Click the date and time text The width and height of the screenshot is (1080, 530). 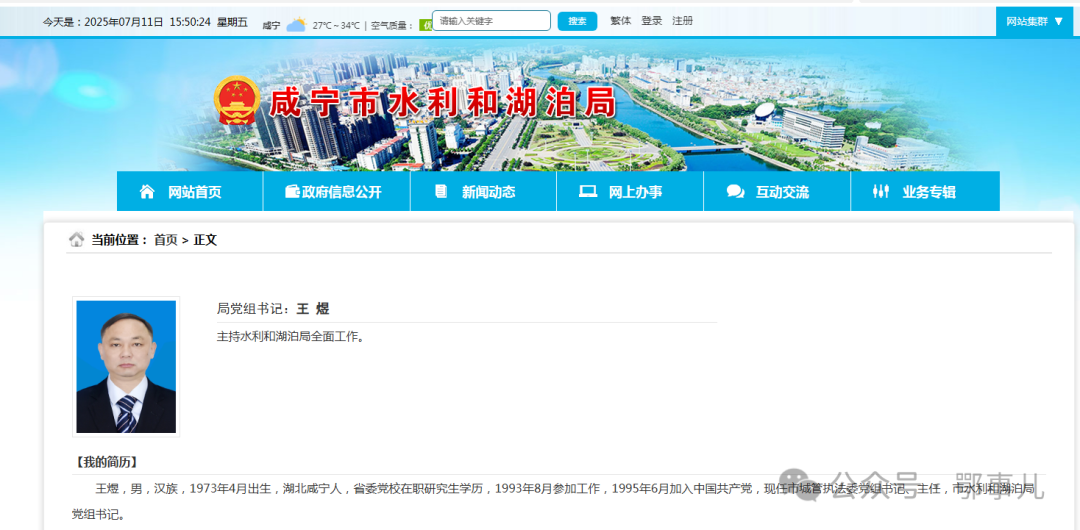[145, 22]
